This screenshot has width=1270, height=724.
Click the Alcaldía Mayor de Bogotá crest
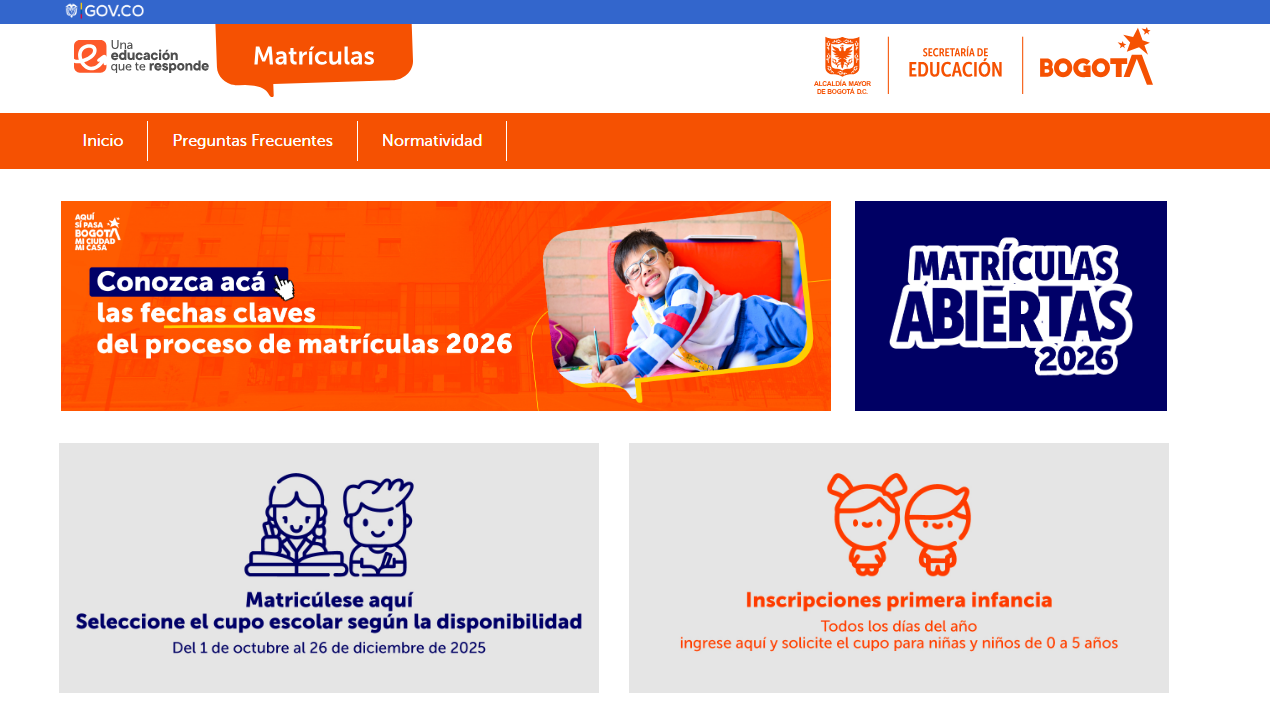[x=842, y=66]
